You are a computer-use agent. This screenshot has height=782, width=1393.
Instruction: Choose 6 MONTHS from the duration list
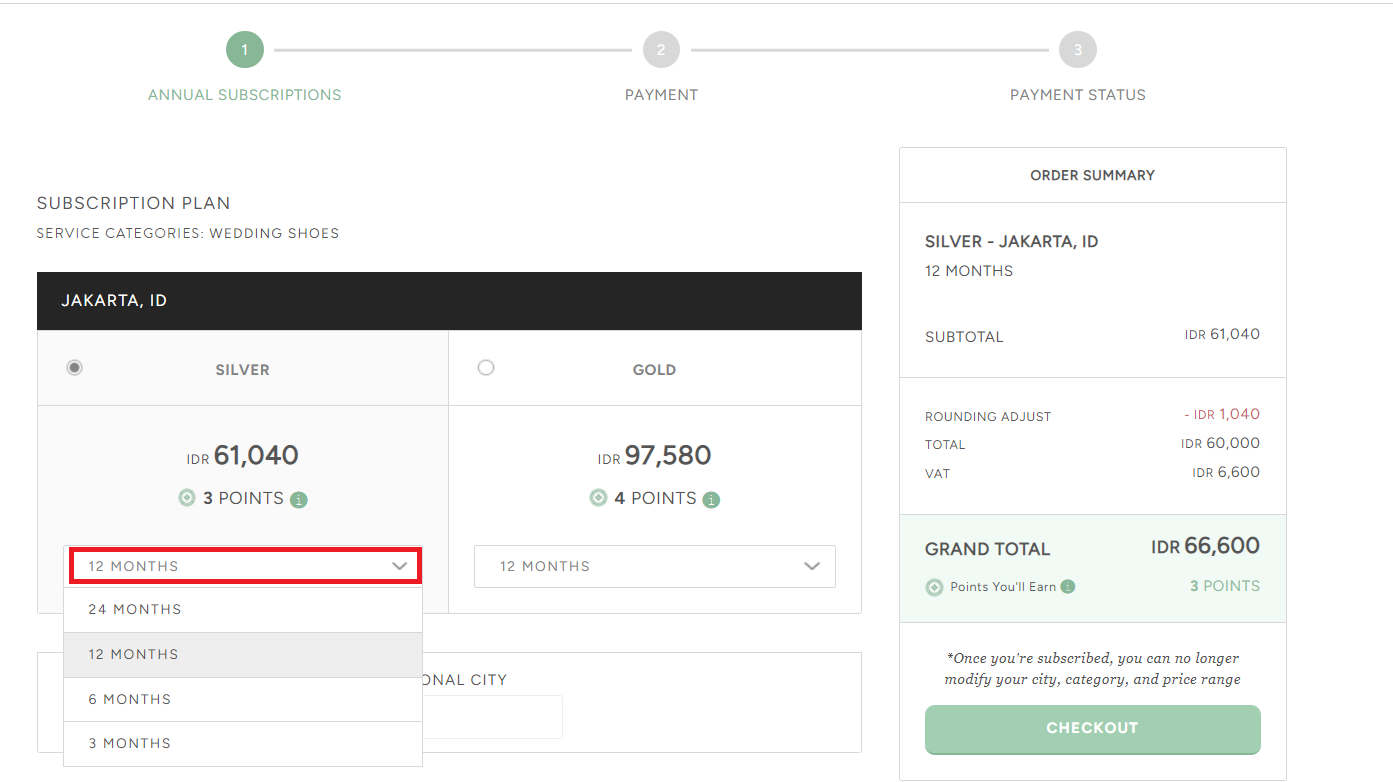[x=243, y=699]
